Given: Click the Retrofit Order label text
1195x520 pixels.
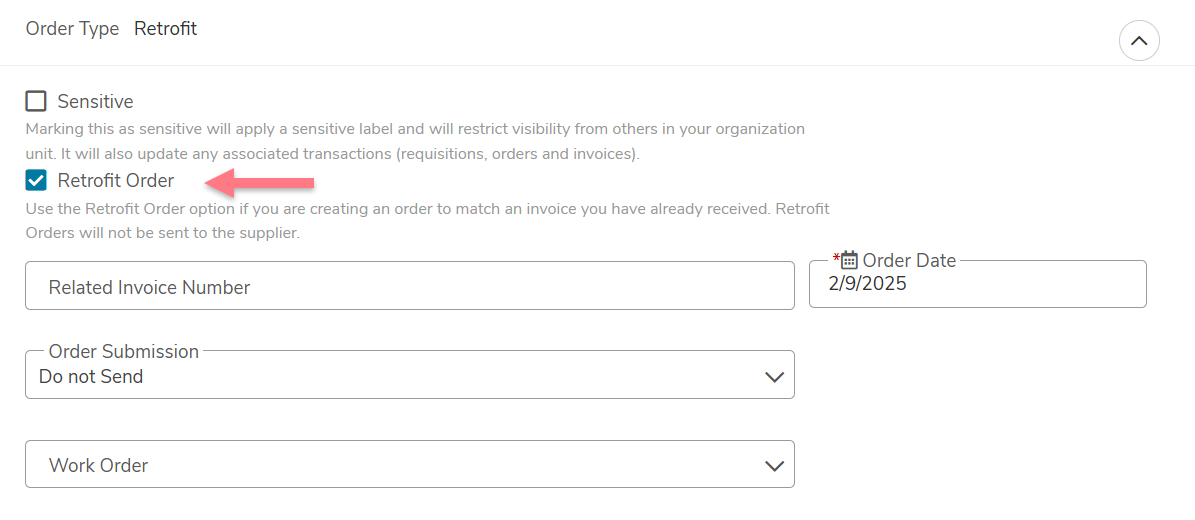Looking at the screenshot, I should click(116, 181).
